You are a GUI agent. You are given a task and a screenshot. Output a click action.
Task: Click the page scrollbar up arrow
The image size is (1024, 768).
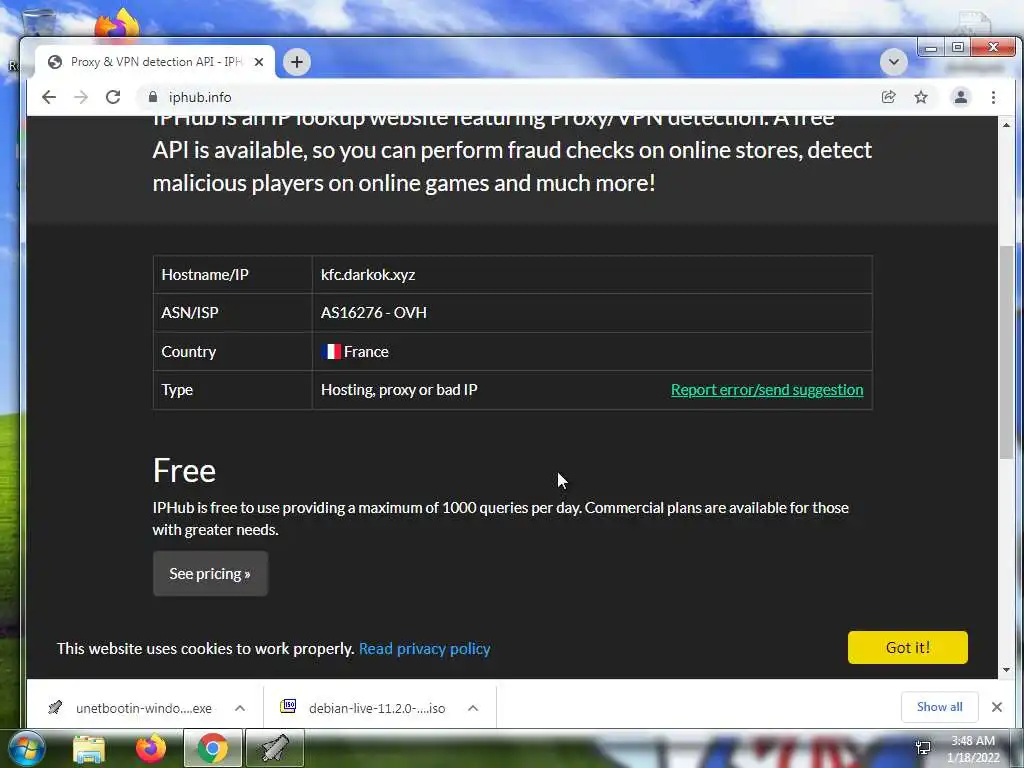1006,124
